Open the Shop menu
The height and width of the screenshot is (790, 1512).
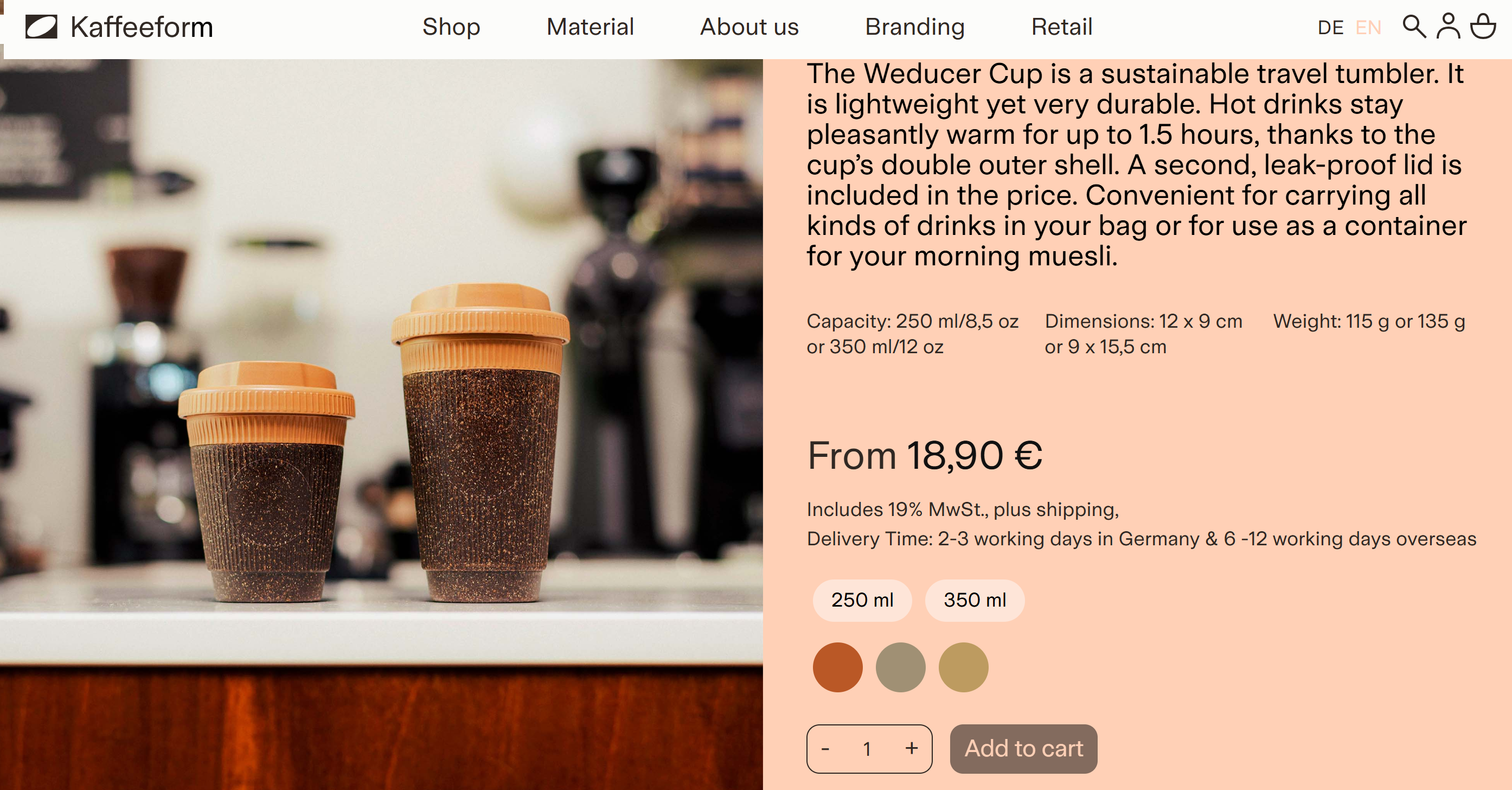(451, 27)
